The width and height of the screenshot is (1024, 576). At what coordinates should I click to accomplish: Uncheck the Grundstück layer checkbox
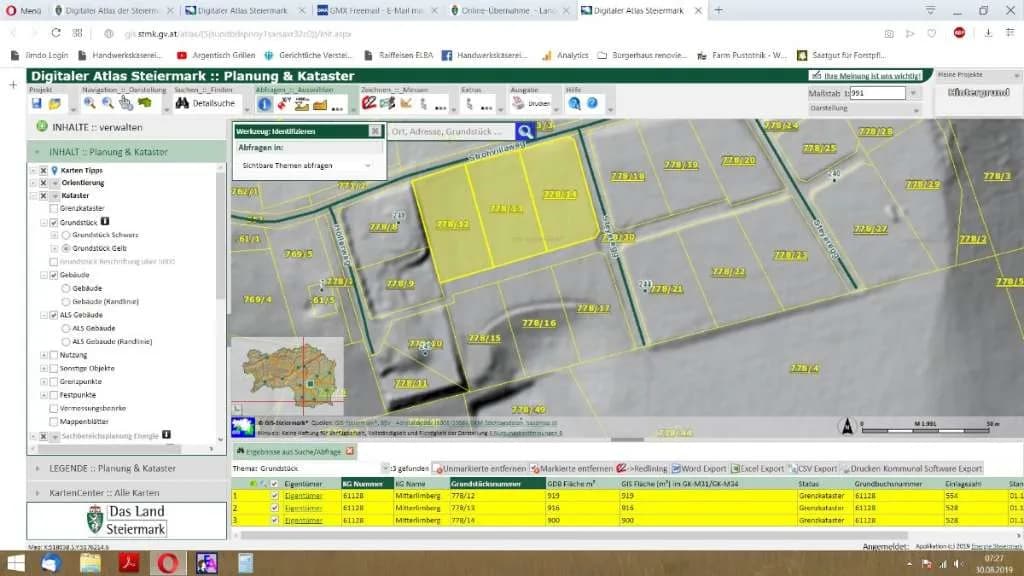54,222
